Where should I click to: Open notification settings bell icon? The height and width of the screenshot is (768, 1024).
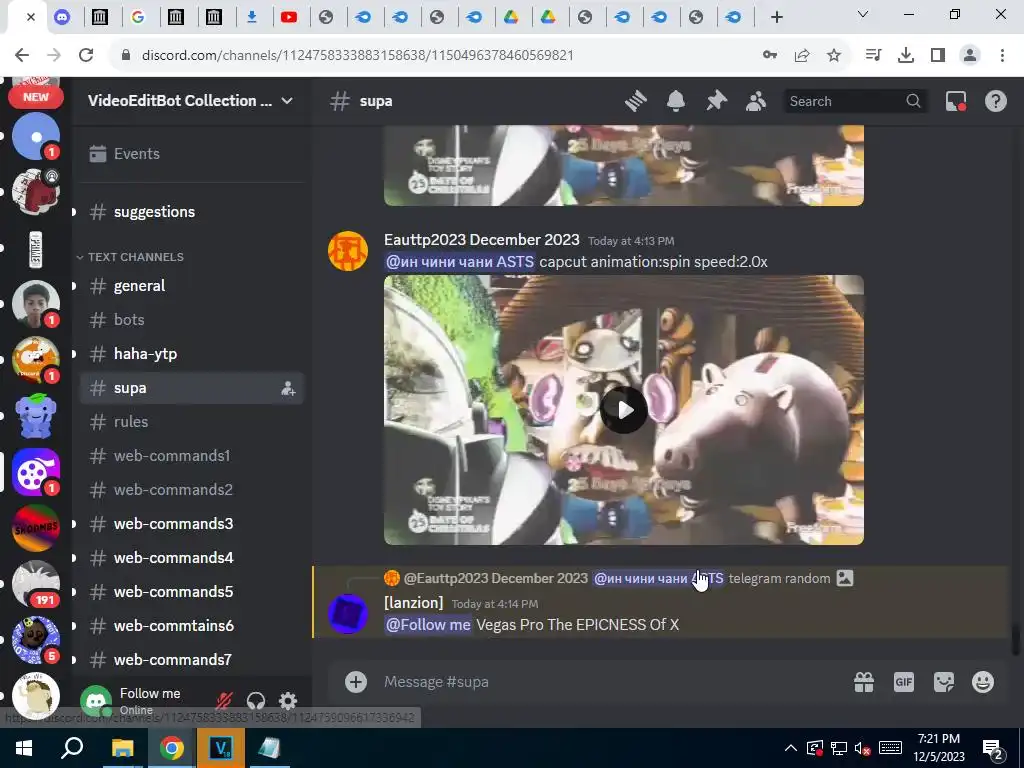676,101
